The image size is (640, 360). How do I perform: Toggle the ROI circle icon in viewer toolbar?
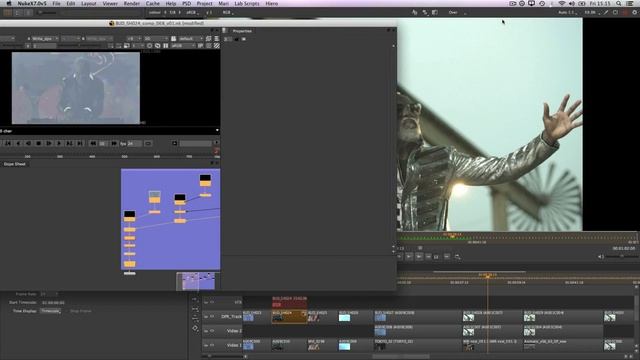[x=149, y=46]
